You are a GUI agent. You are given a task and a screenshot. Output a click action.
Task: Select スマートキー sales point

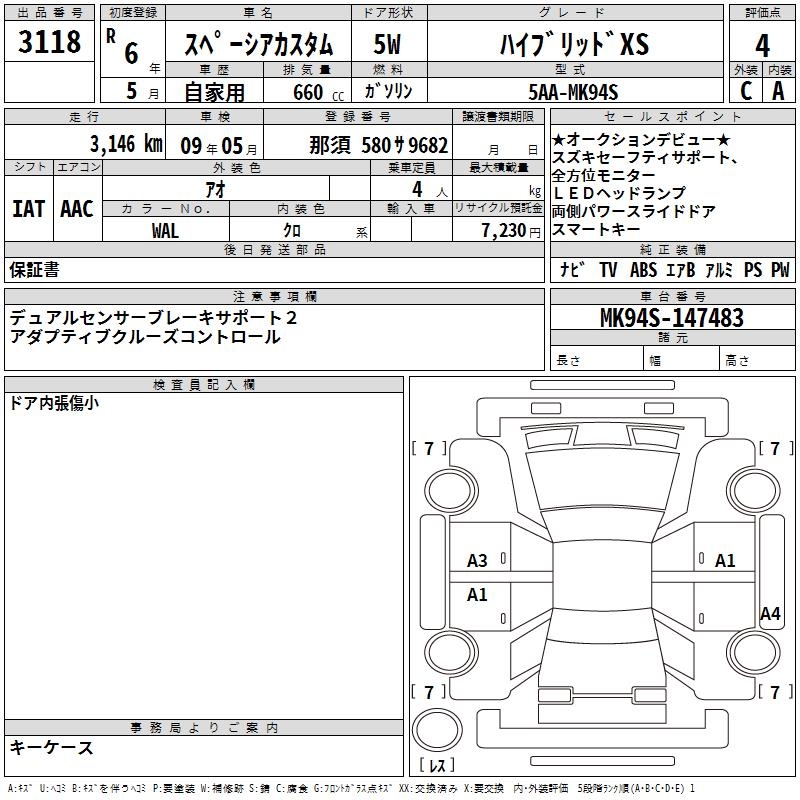click(596, 229)
